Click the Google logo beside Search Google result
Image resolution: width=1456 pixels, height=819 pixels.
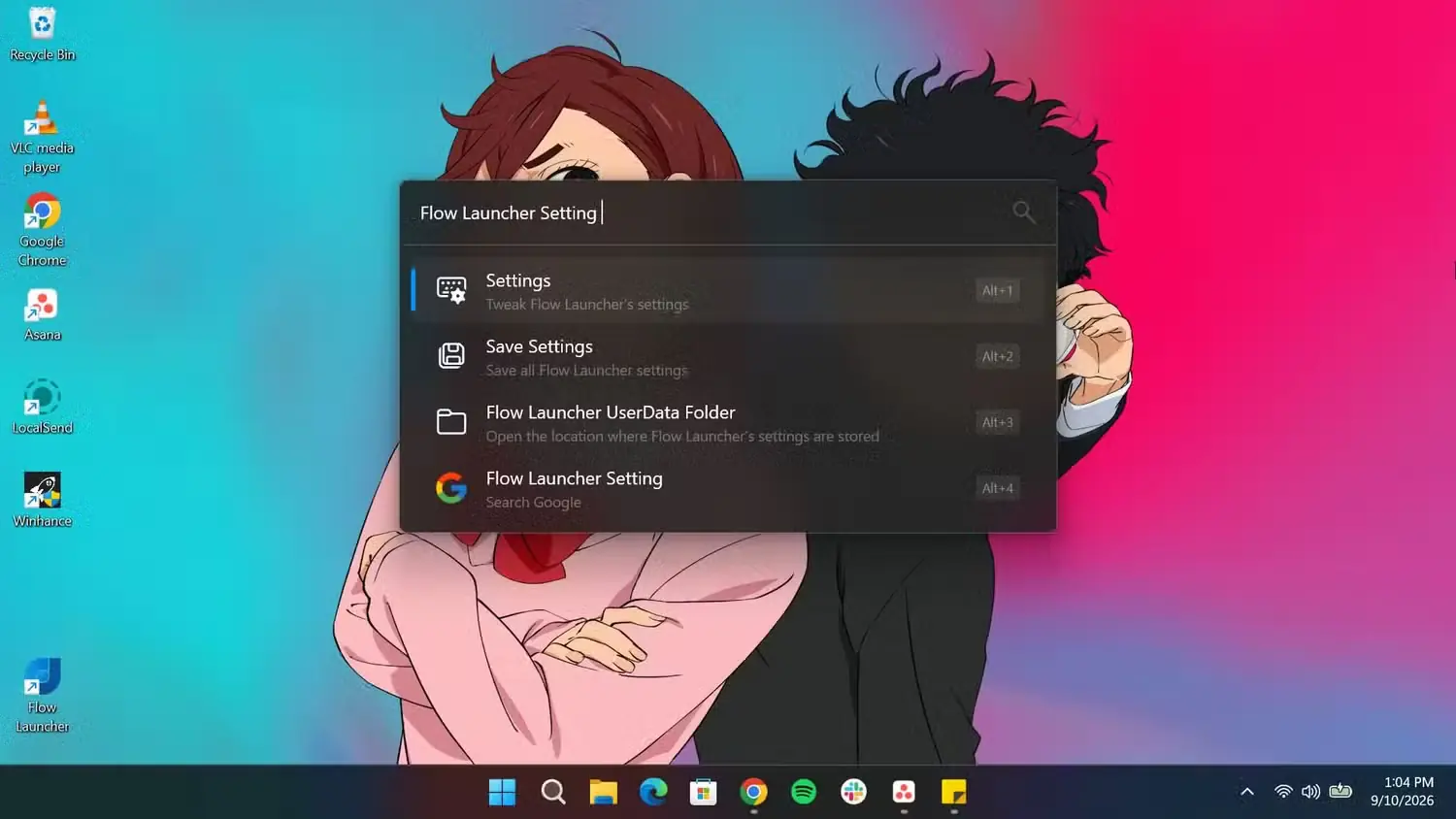(451, 488)
